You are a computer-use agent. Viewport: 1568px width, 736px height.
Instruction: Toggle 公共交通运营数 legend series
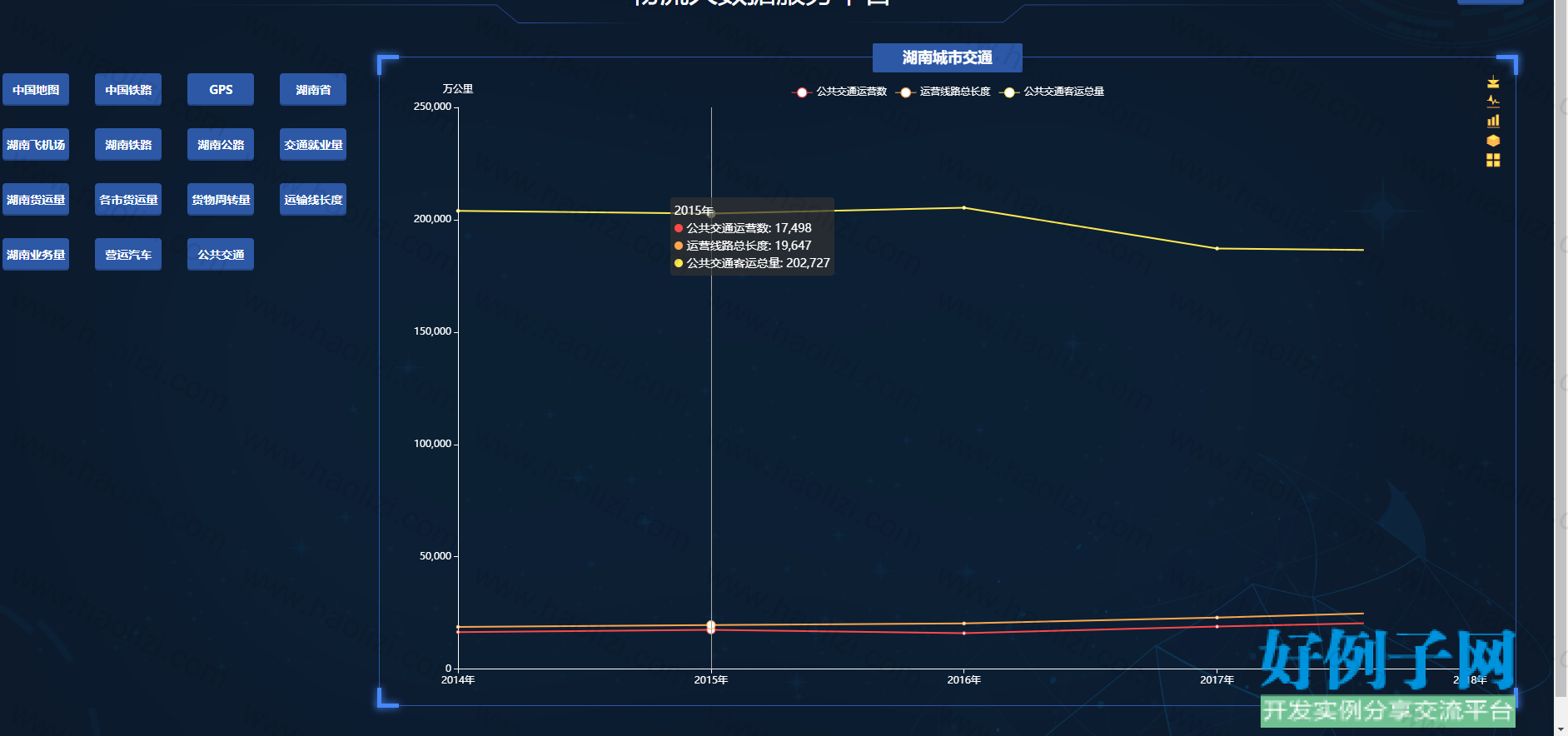tap(839, 92)
